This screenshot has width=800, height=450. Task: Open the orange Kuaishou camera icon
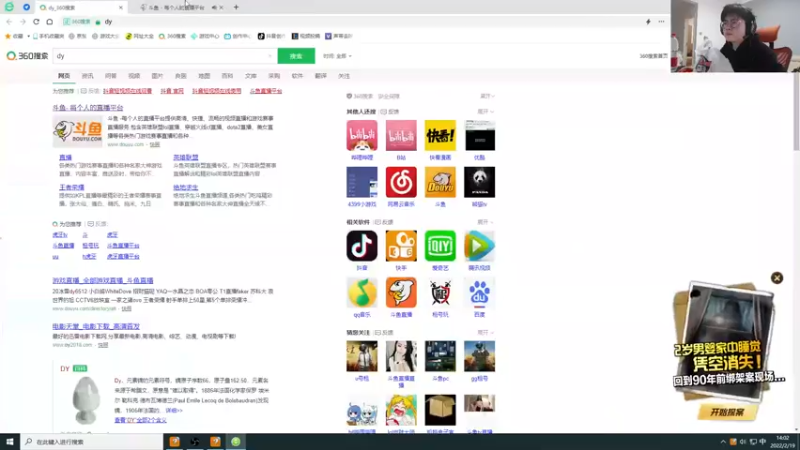tap(401, 246)
